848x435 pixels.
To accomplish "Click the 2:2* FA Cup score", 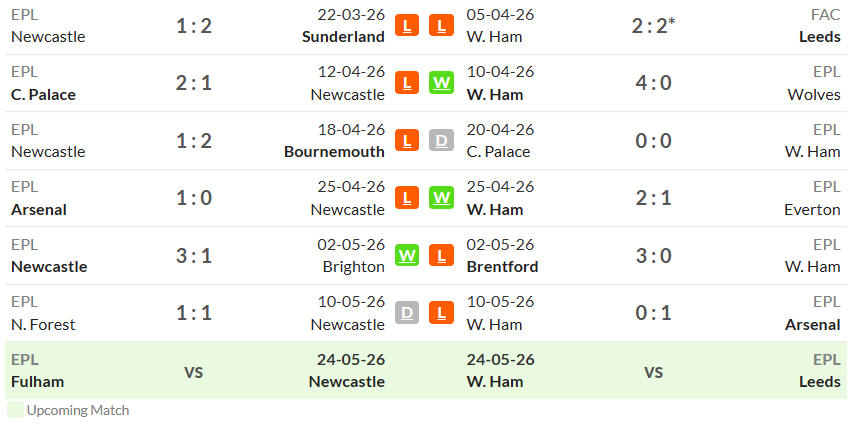I will [x=653, y=25].
